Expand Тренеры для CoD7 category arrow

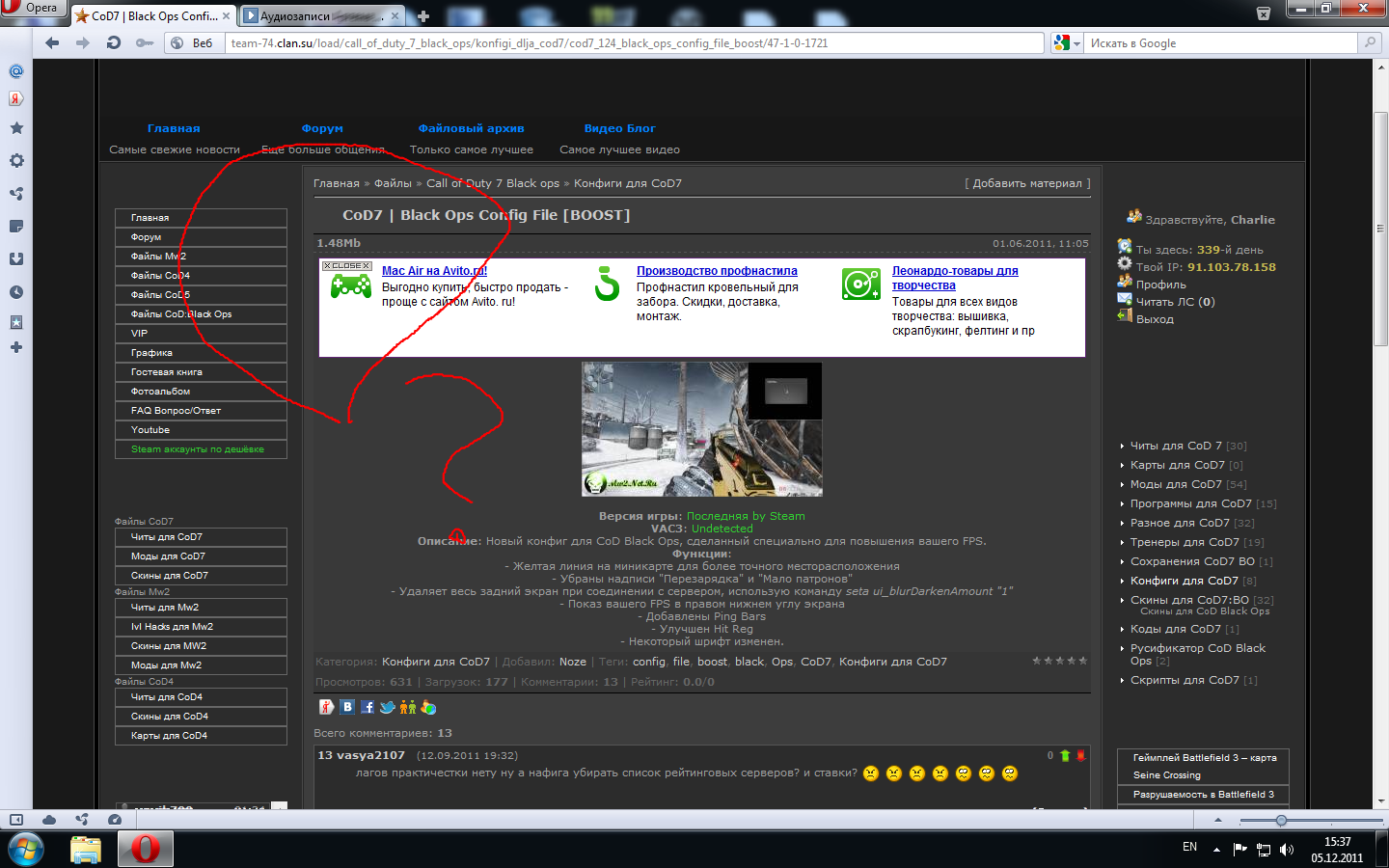pyautogui.click(x=1122, y=543)
